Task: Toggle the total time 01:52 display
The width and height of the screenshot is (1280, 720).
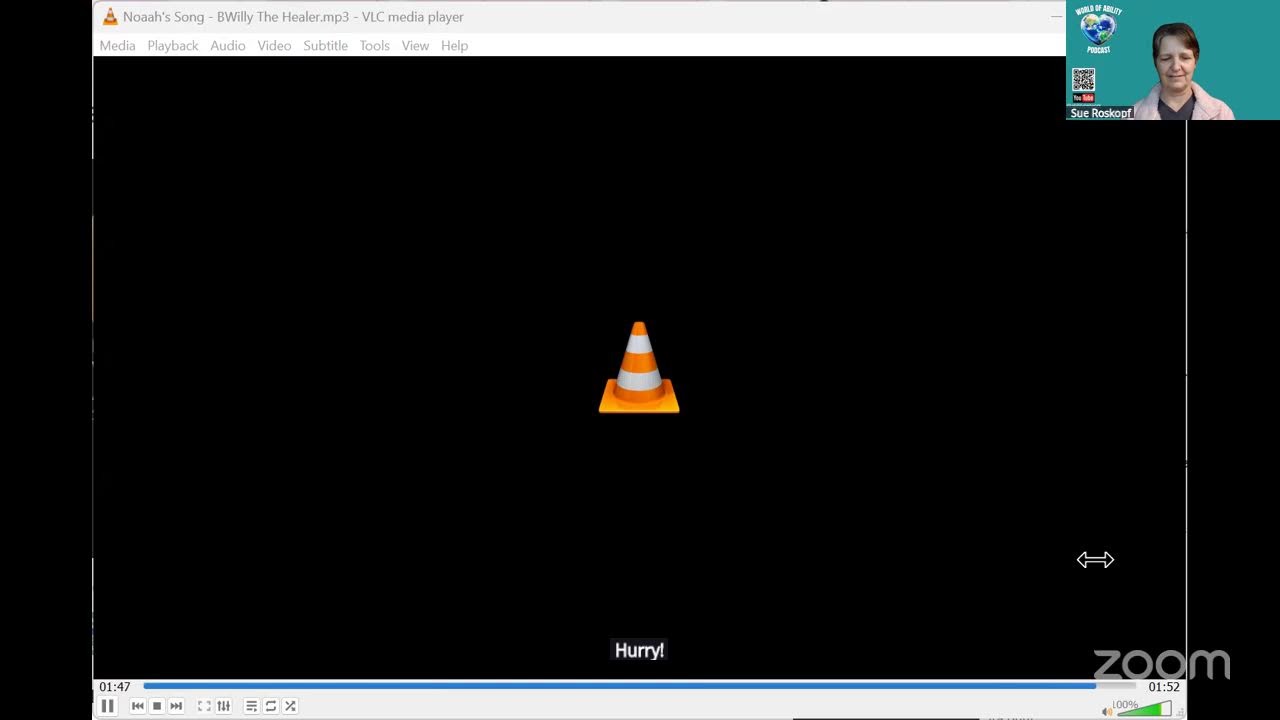Action: coord(1164,687)
